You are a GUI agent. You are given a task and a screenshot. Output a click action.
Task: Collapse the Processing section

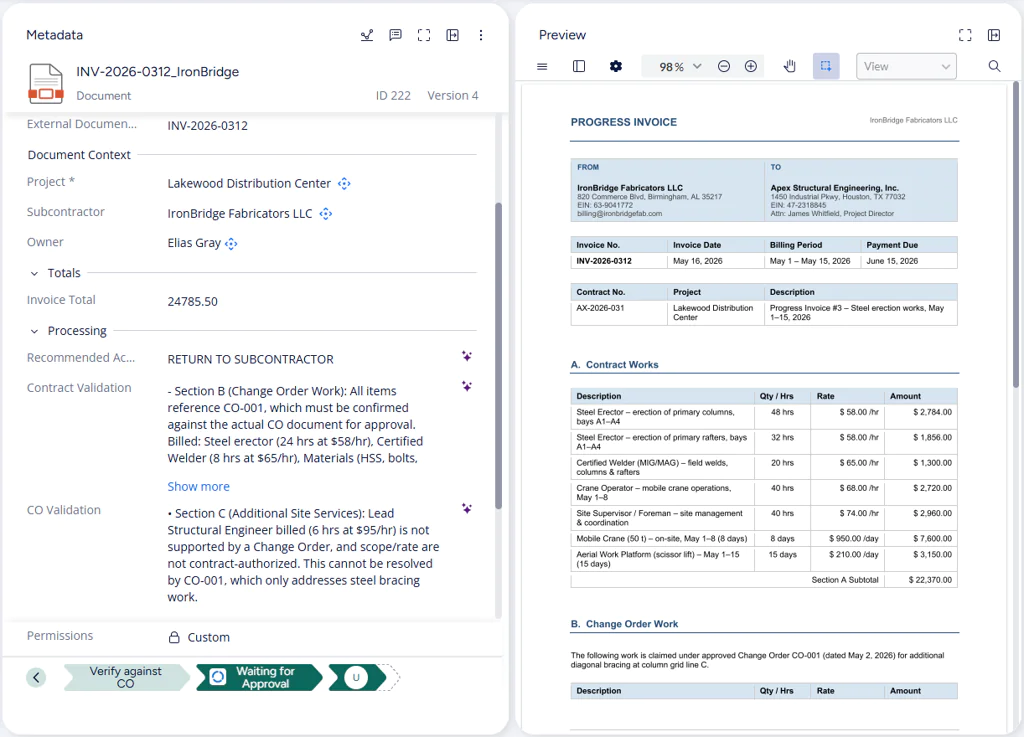[35, 332]
